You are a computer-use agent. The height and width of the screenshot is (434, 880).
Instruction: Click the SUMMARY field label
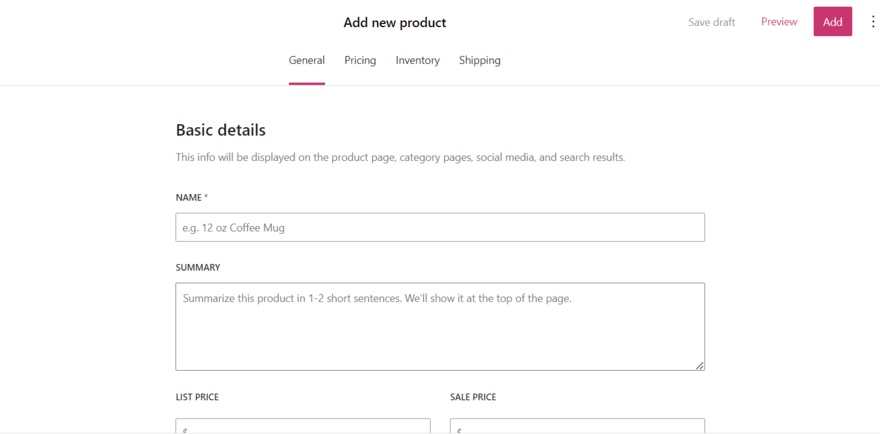(198, 268)
